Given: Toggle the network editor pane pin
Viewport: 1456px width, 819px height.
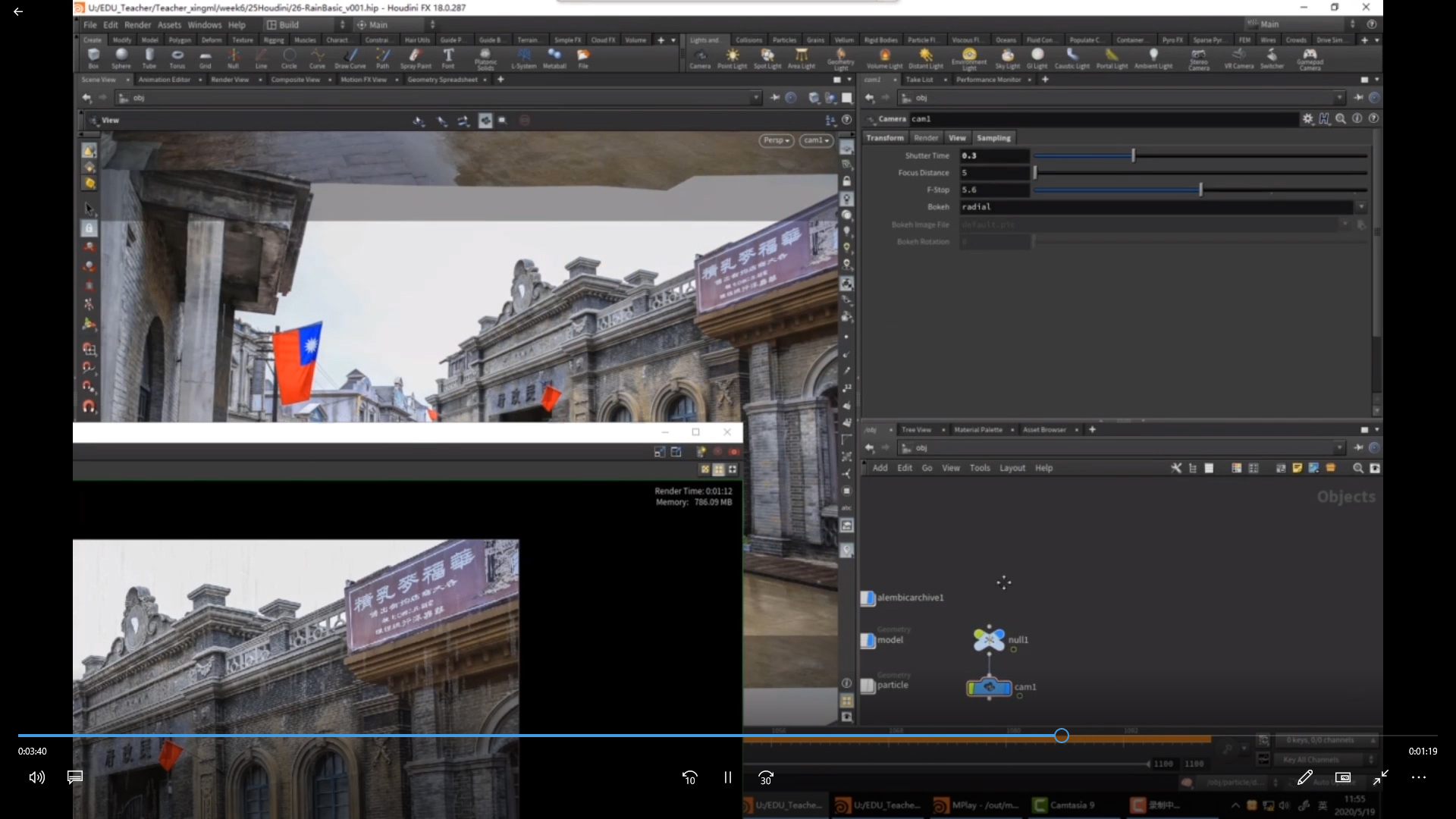Looking at the screenshot, I should coord(1358,447).
